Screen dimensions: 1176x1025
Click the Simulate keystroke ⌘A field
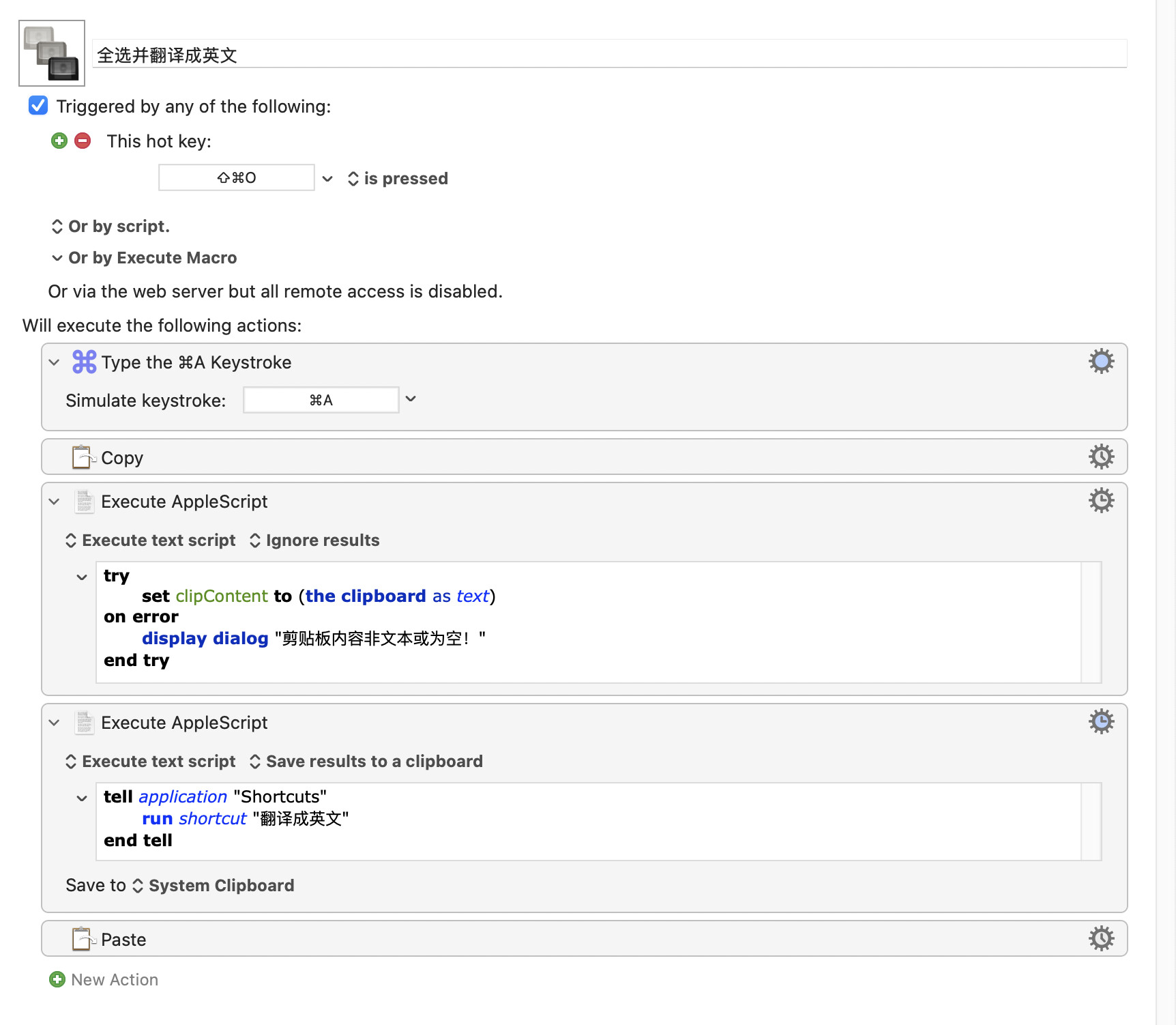(x=321, y=400)
